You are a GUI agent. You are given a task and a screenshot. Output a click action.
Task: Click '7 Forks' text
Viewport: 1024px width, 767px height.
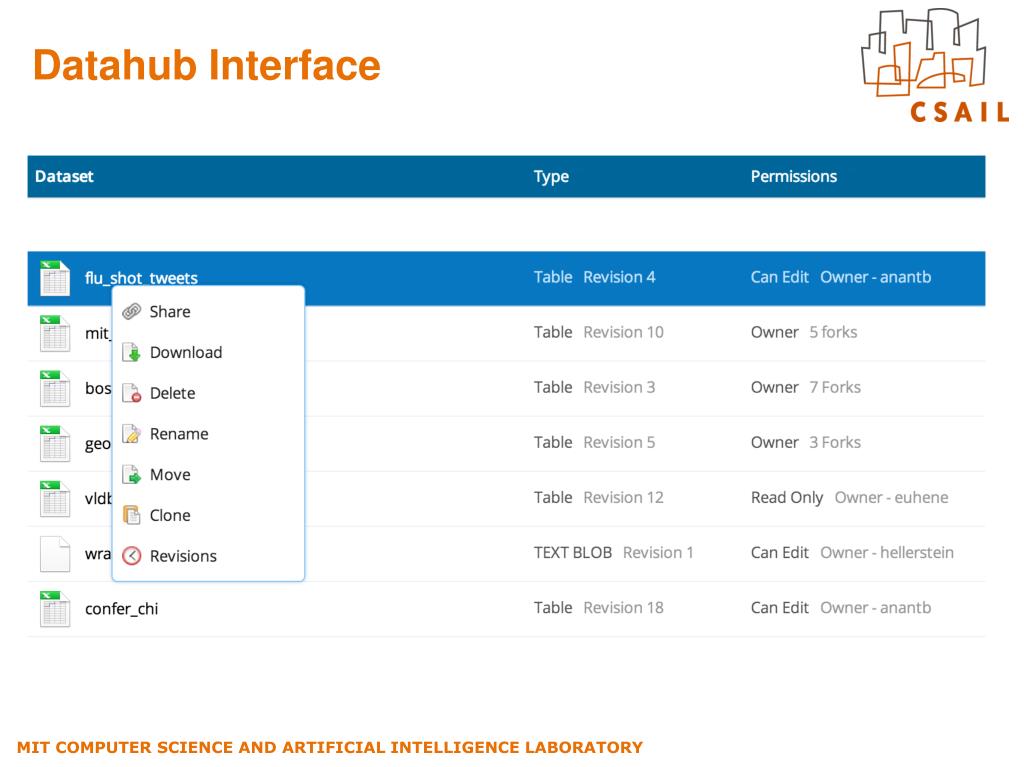point(835,387)
